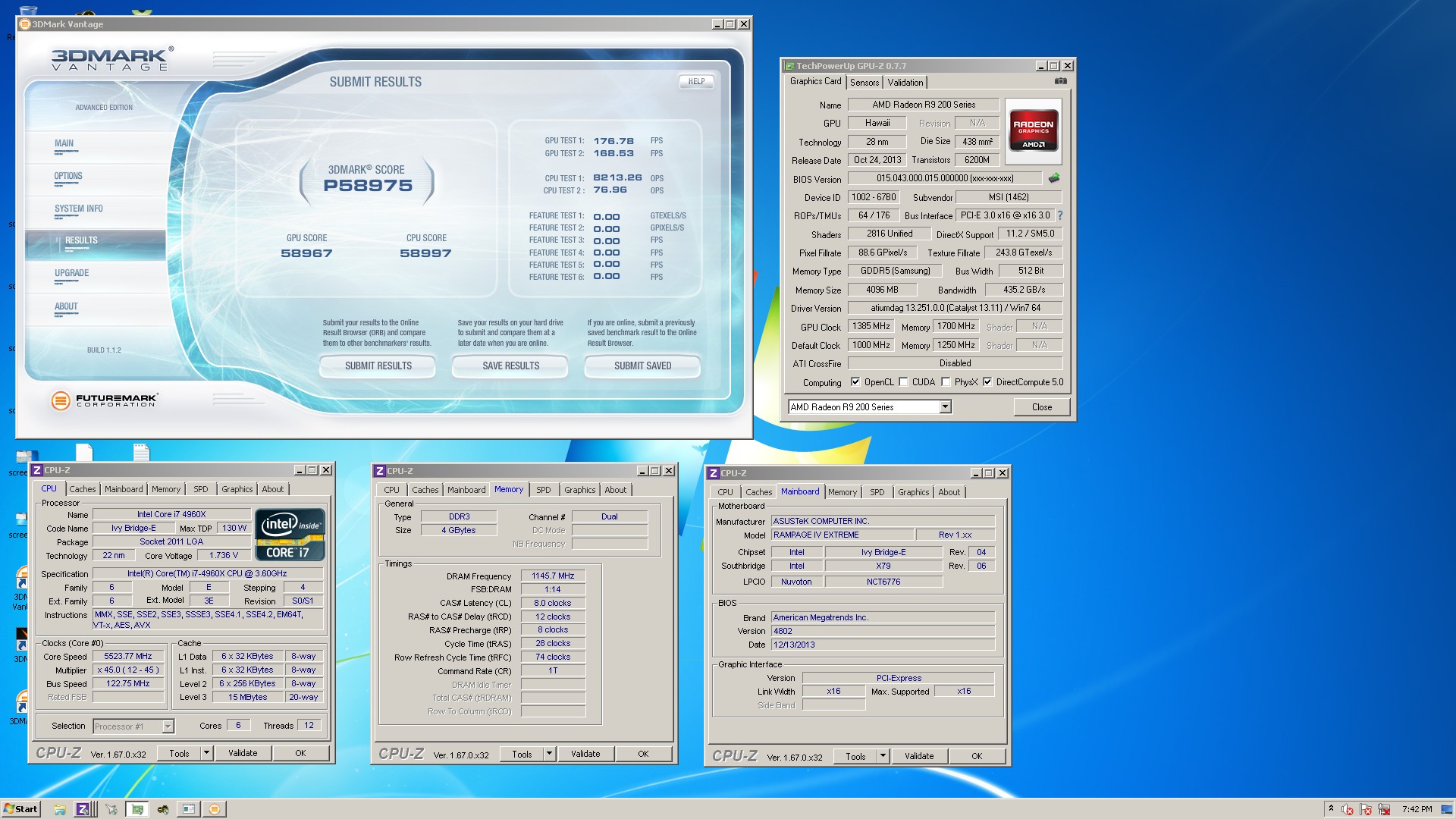This screenshot has height=819, width=1456.
Task: Open the Action Center flag icon
Action: pos(1366,809)
